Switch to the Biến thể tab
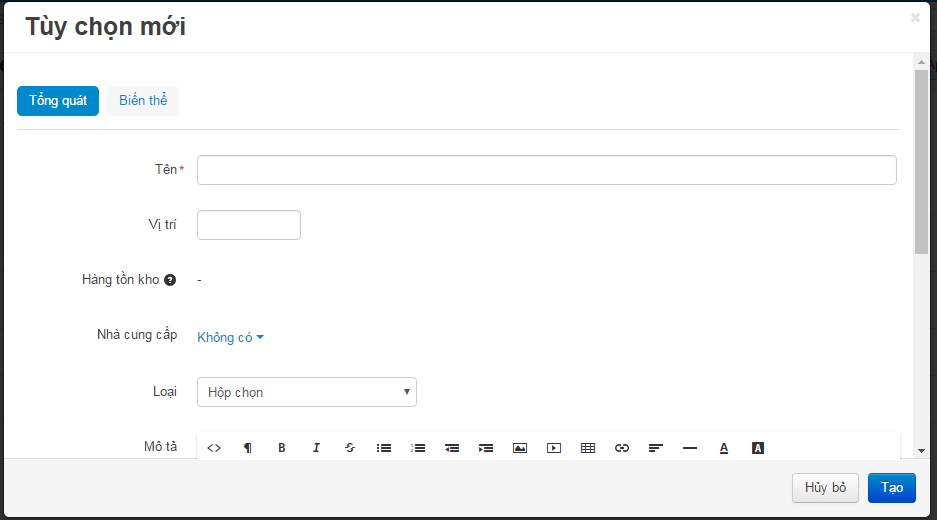 point(143,100)
